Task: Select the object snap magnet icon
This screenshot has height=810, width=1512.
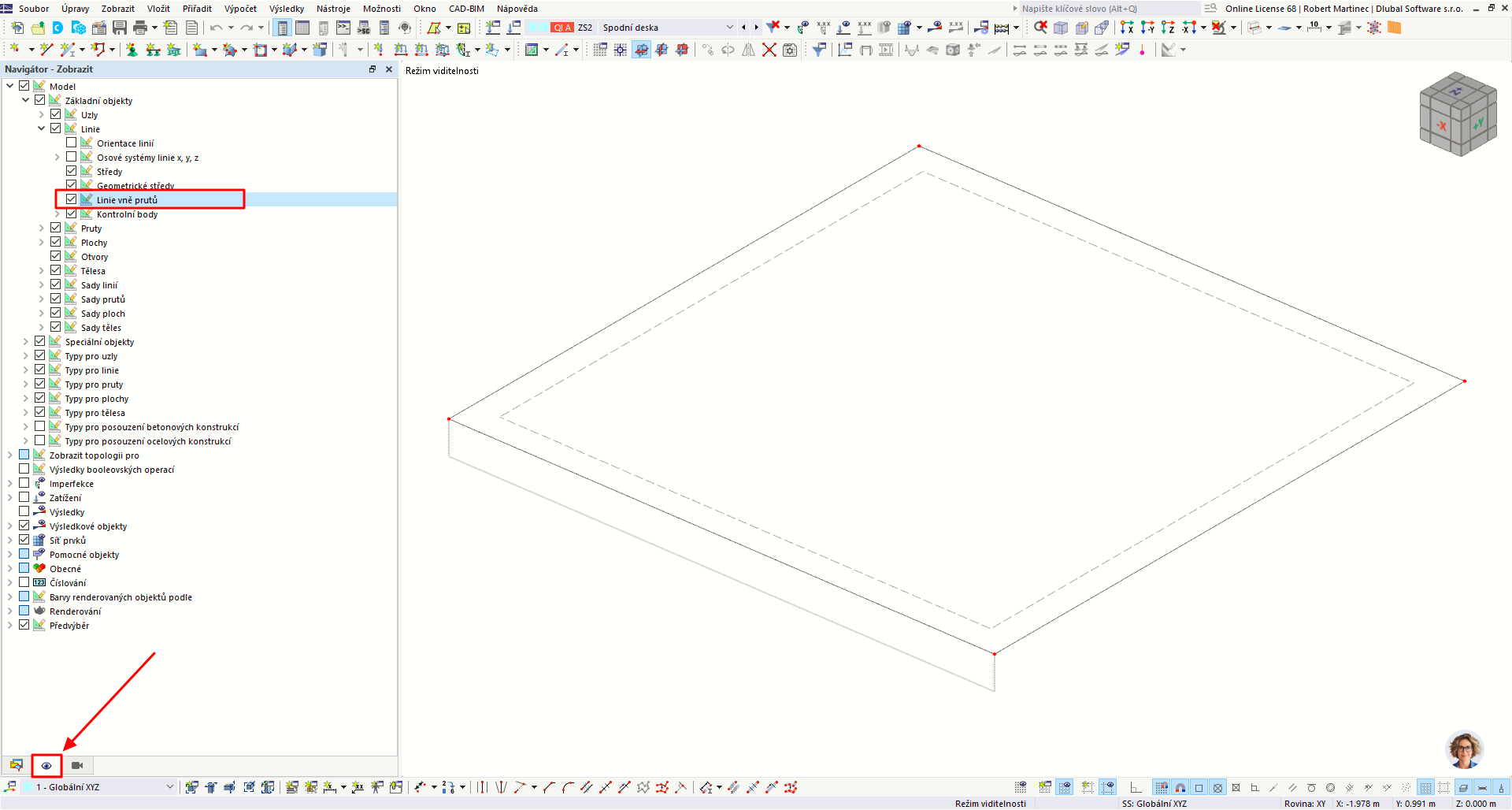Action: point(1179,787)
